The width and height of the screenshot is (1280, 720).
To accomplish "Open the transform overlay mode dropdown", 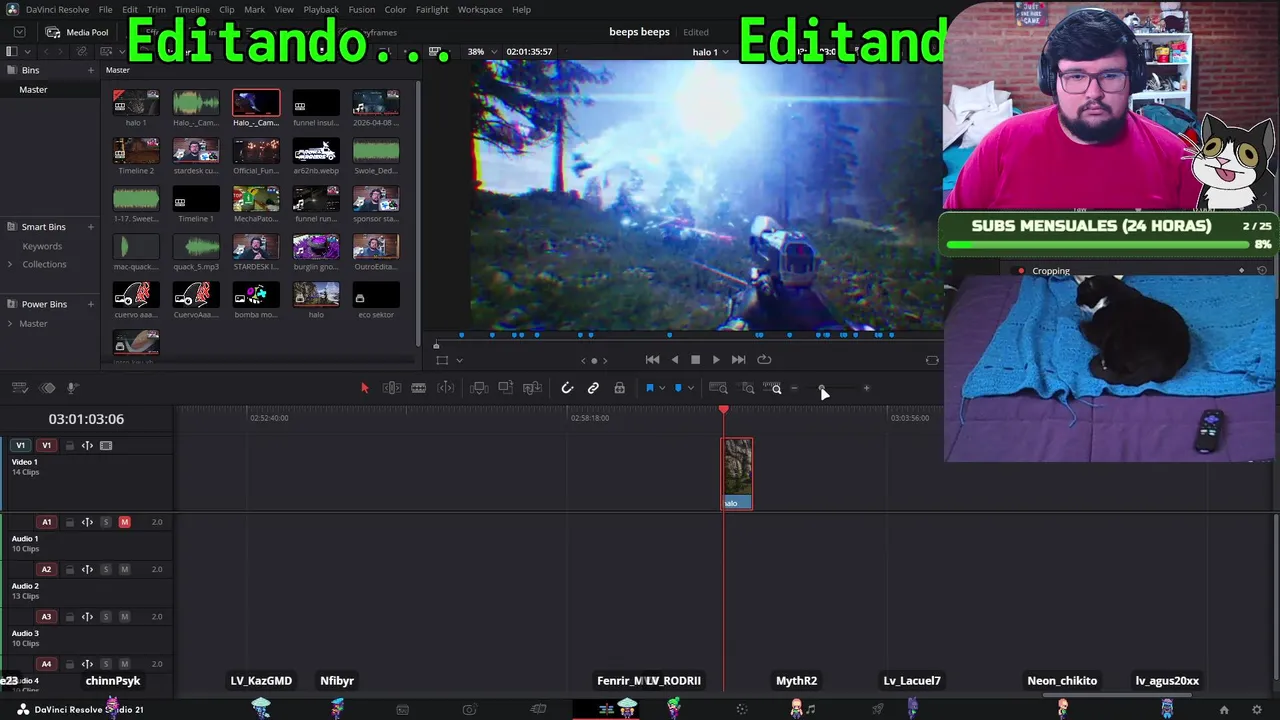I will [459, 360].
